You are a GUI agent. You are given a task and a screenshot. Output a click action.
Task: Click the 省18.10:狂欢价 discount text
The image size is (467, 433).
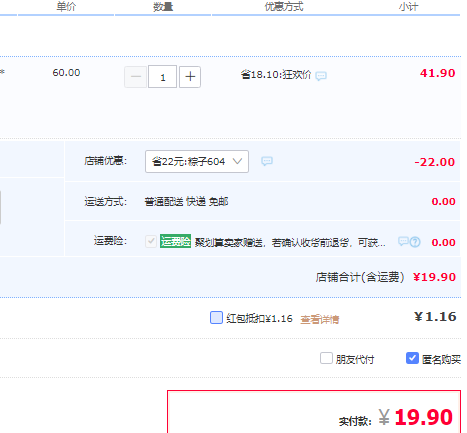click(x=276, y=75)
